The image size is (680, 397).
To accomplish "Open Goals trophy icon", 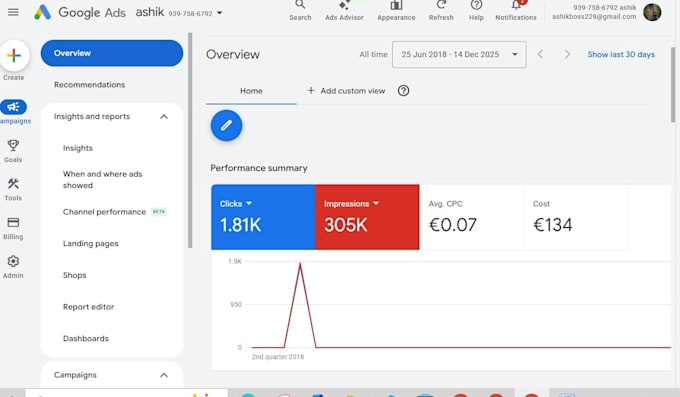I will [13, 145].
